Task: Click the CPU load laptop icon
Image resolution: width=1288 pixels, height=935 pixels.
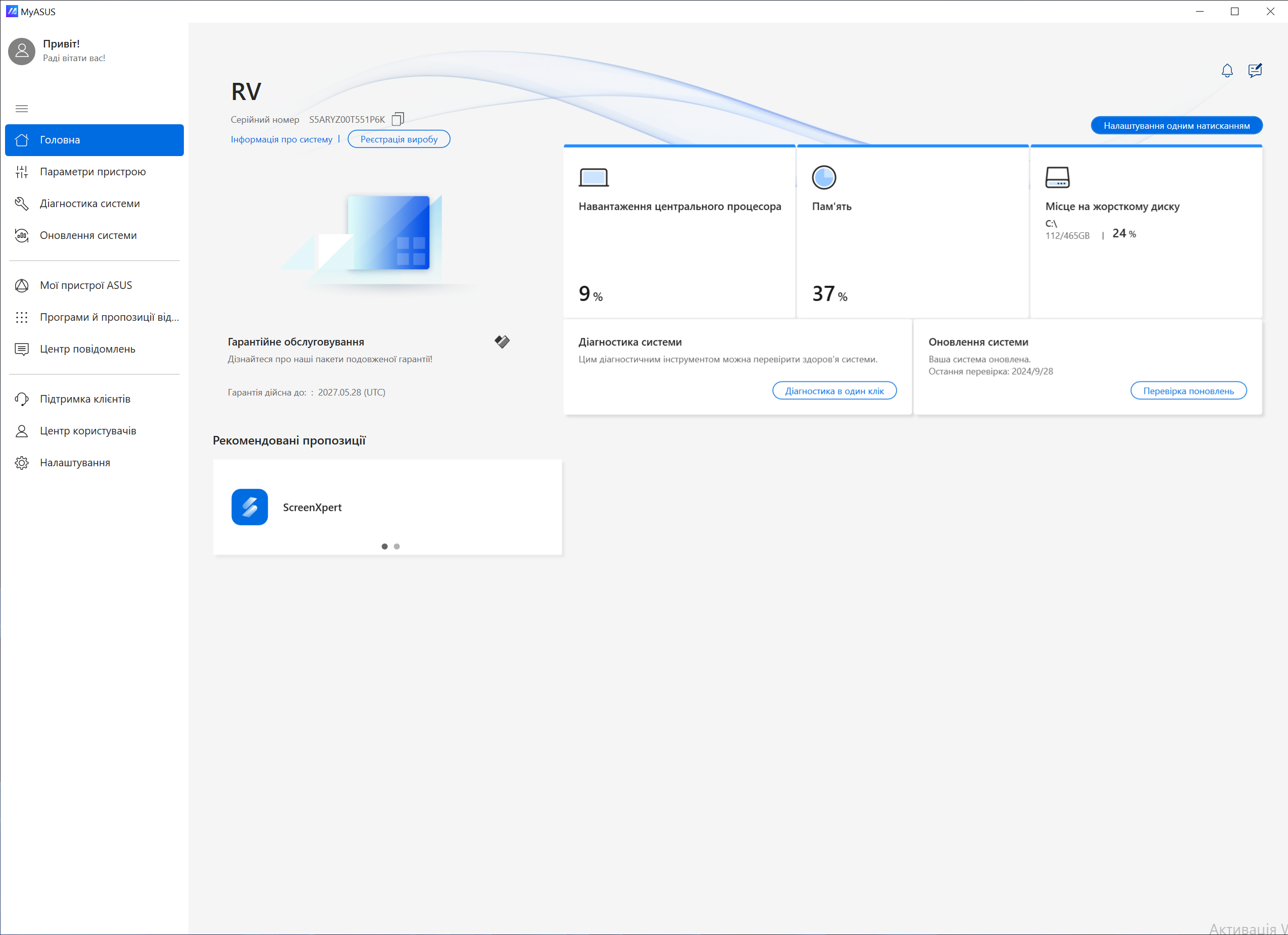Action: coord(593,177)
